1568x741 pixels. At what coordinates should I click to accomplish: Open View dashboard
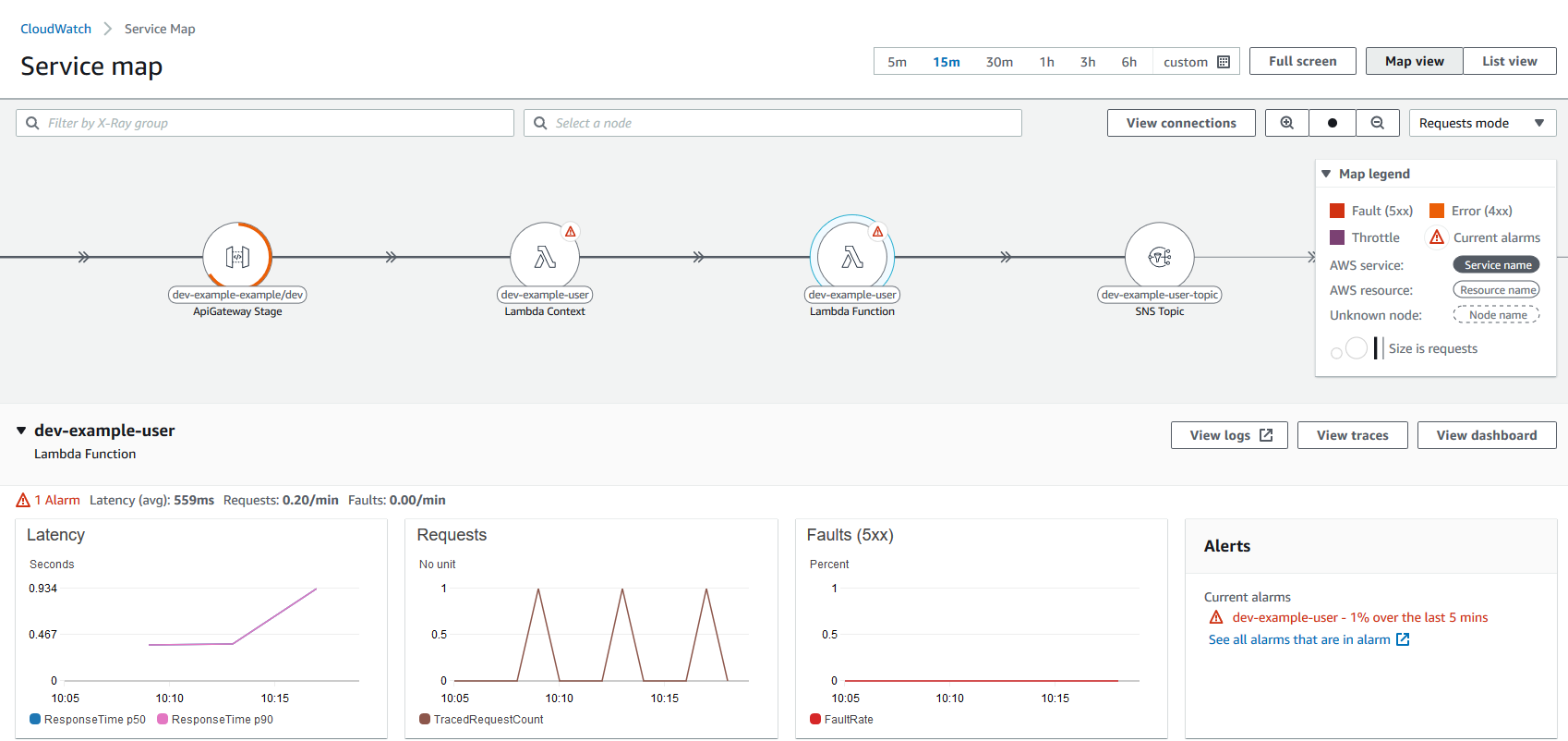click(1487, 435)
